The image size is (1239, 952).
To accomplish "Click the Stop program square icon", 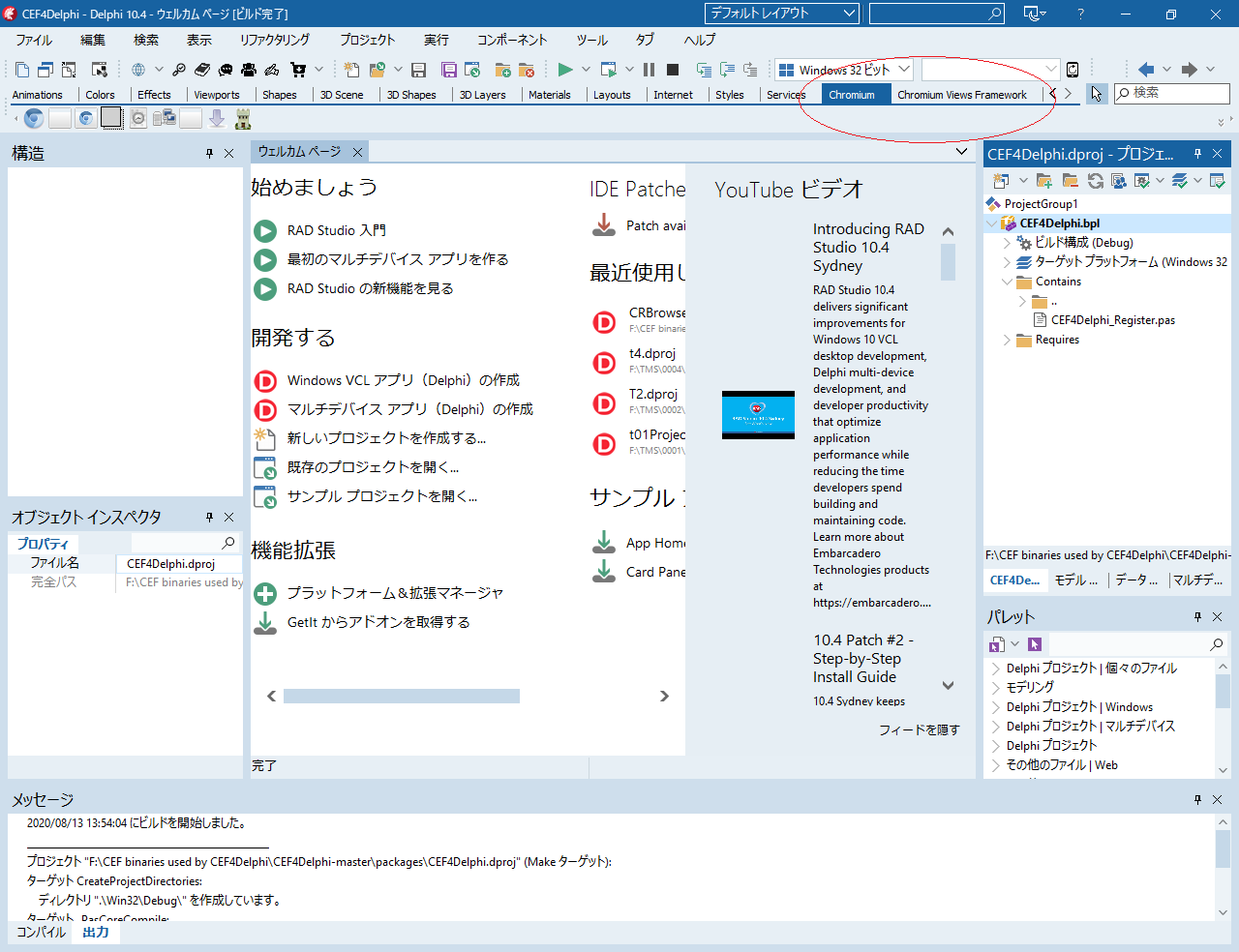I will [x=673, y=69].
